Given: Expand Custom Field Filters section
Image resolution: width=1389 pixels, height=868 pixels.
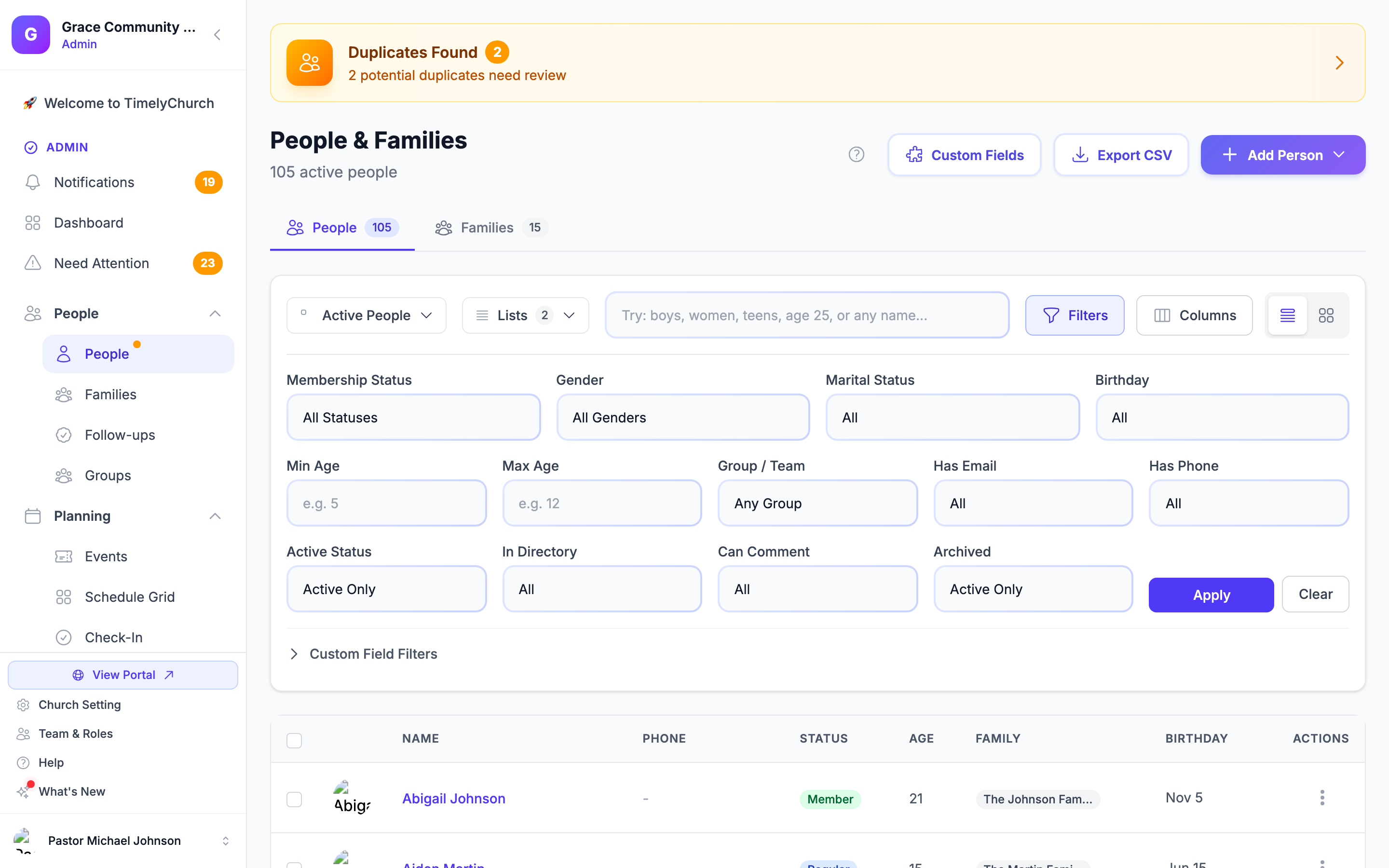Looking at the screenshot, I should [362, 654].
